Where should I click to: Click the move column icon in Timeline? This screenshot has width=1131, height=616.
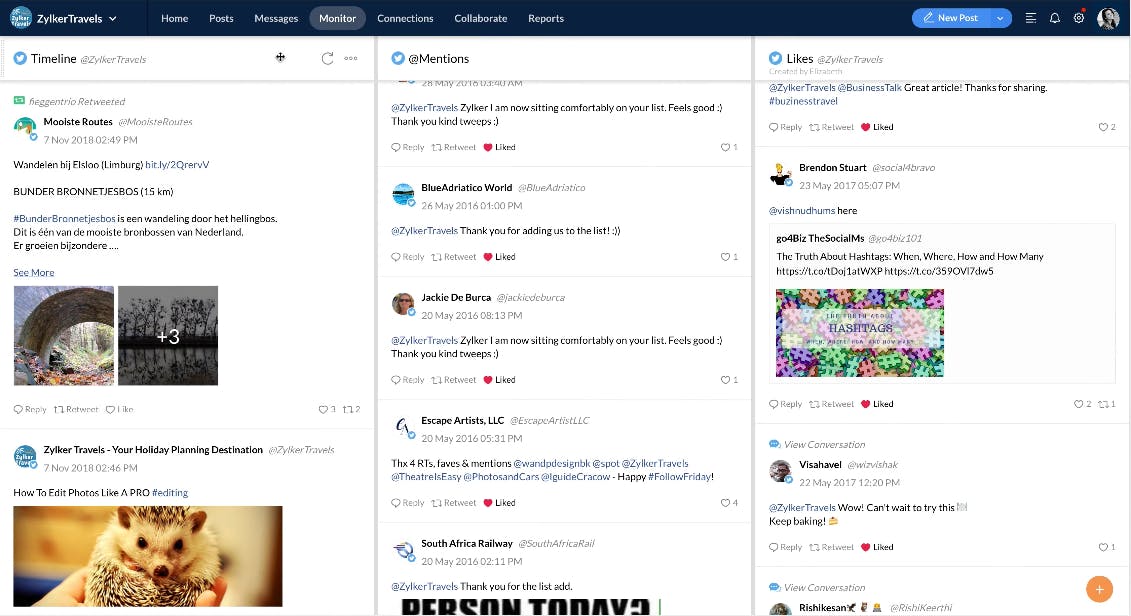coord(281,58)
